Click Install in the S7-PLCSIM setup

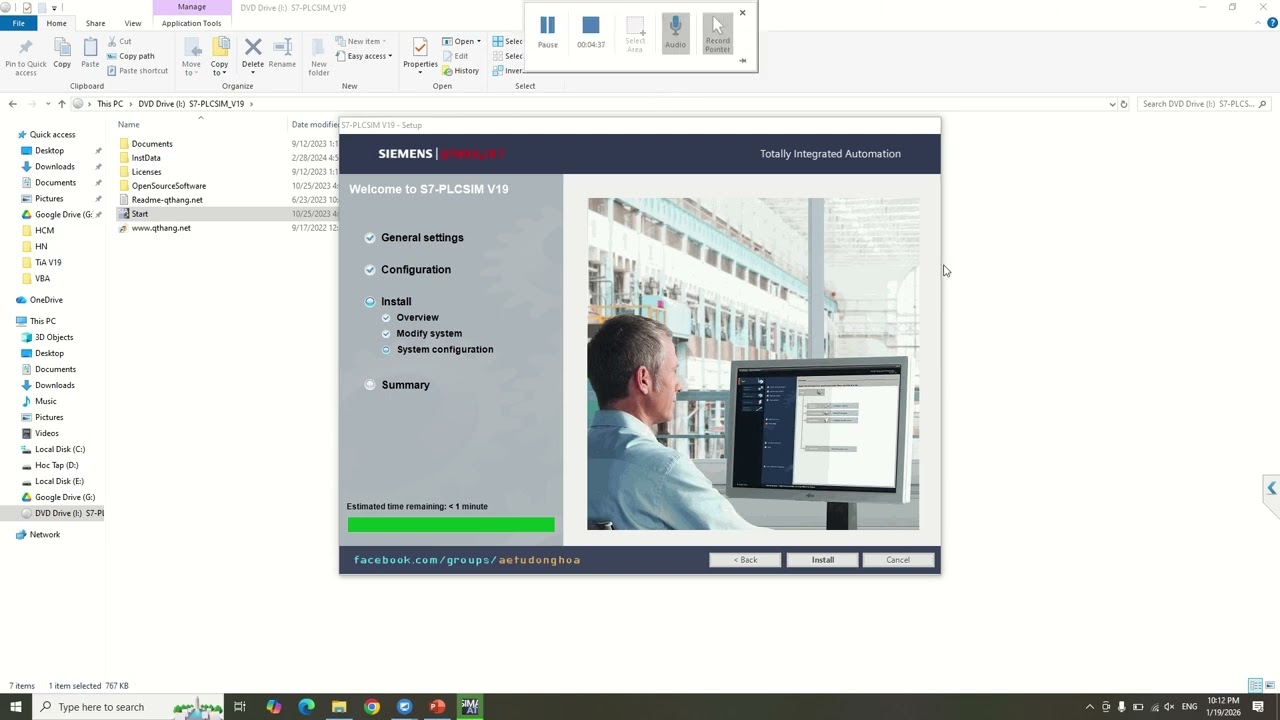tap(823, 560)
